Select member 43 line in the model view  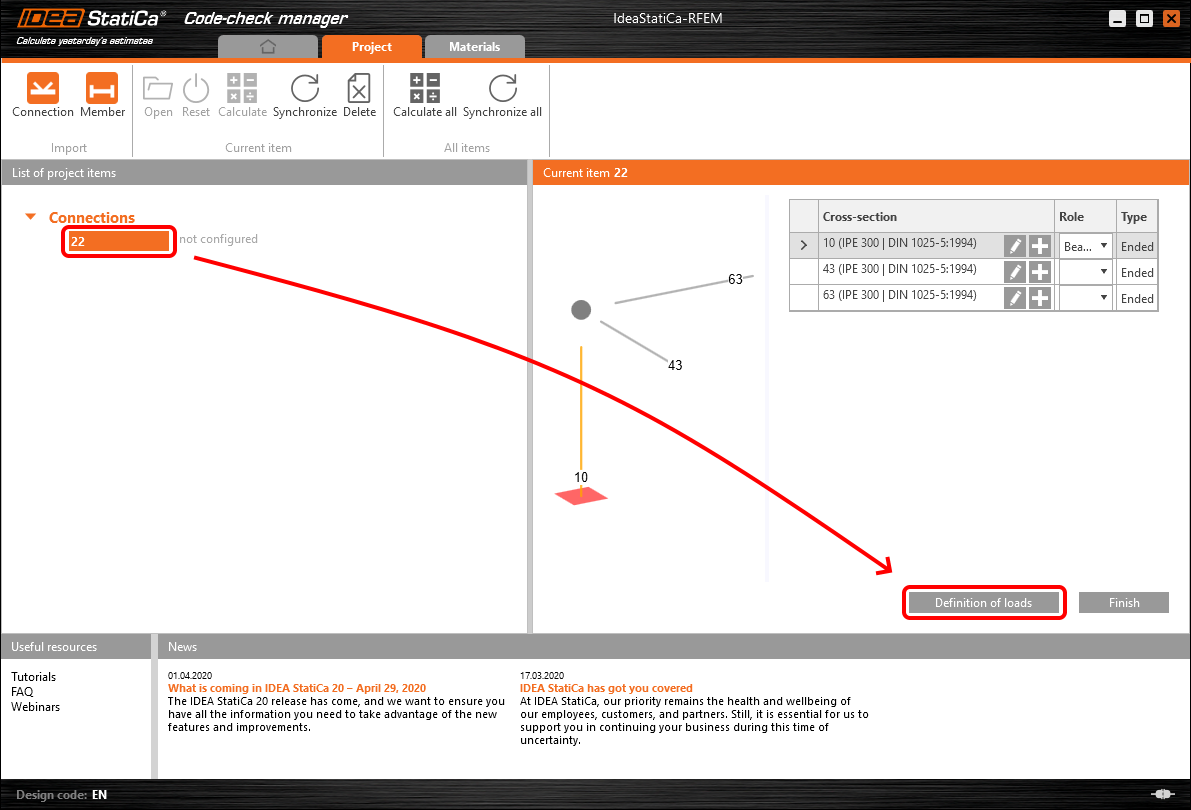pos(633,340)
